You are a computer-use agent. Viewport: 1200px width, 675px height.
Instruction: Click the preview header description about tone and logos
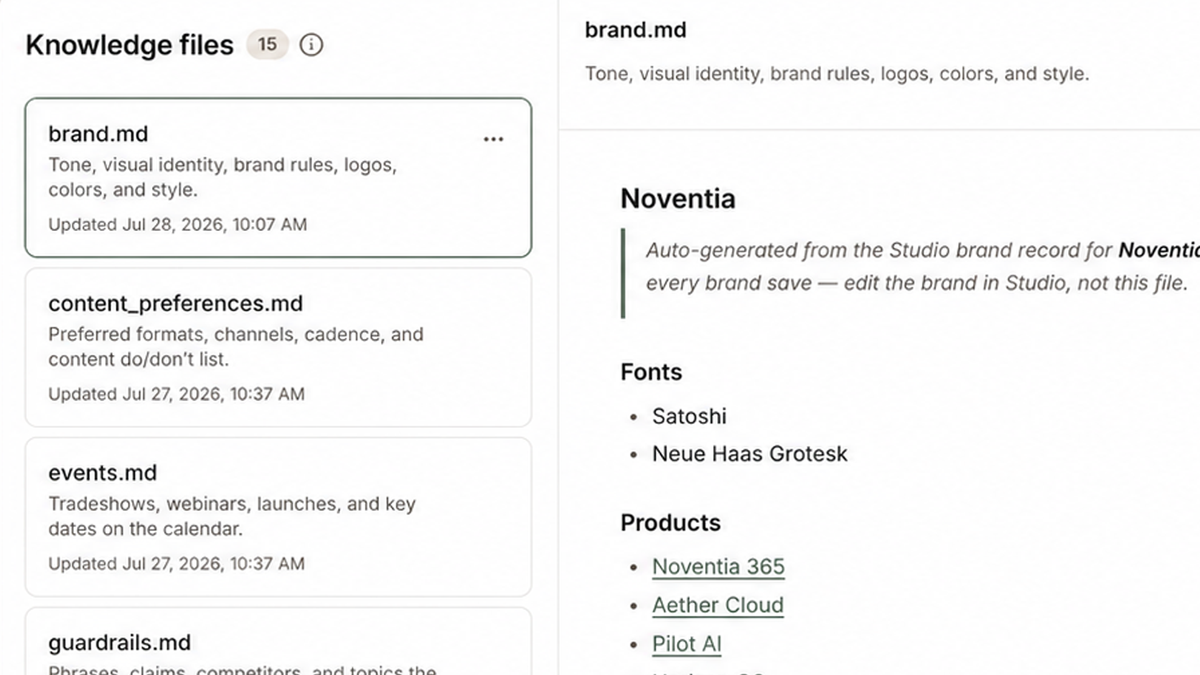(836, 74)
